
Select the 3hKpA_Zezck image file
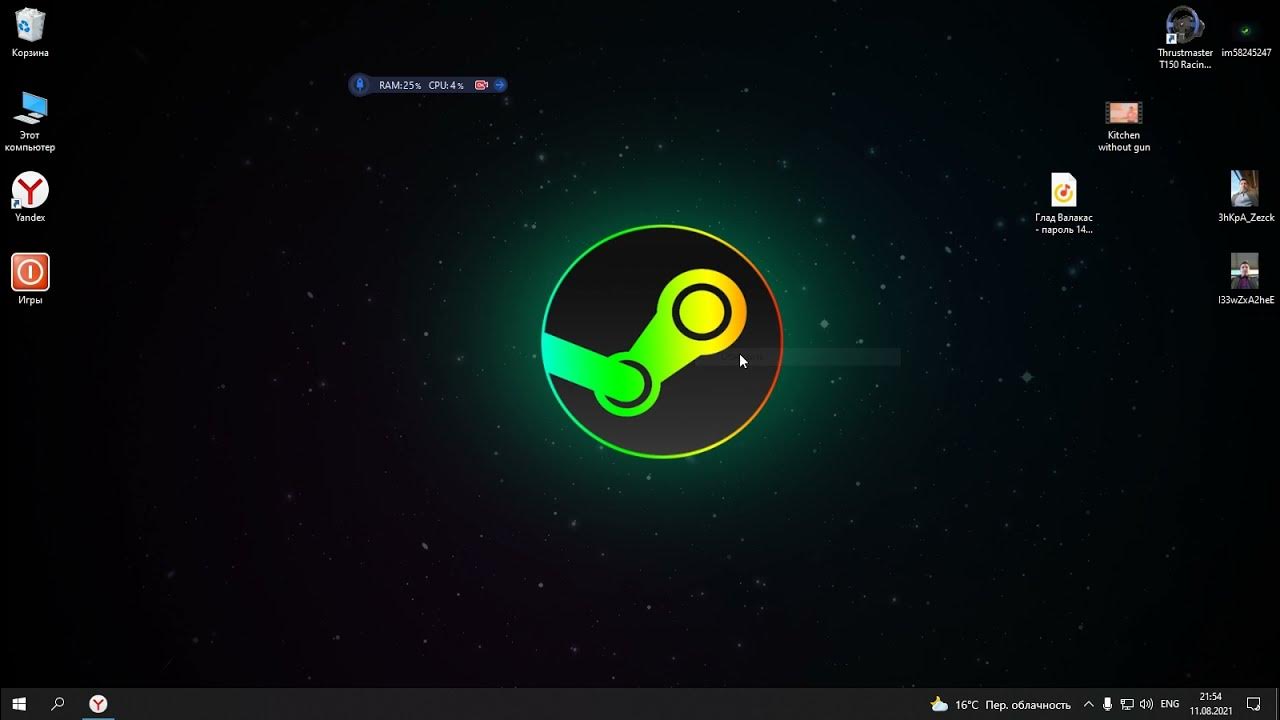point(1245,196)
